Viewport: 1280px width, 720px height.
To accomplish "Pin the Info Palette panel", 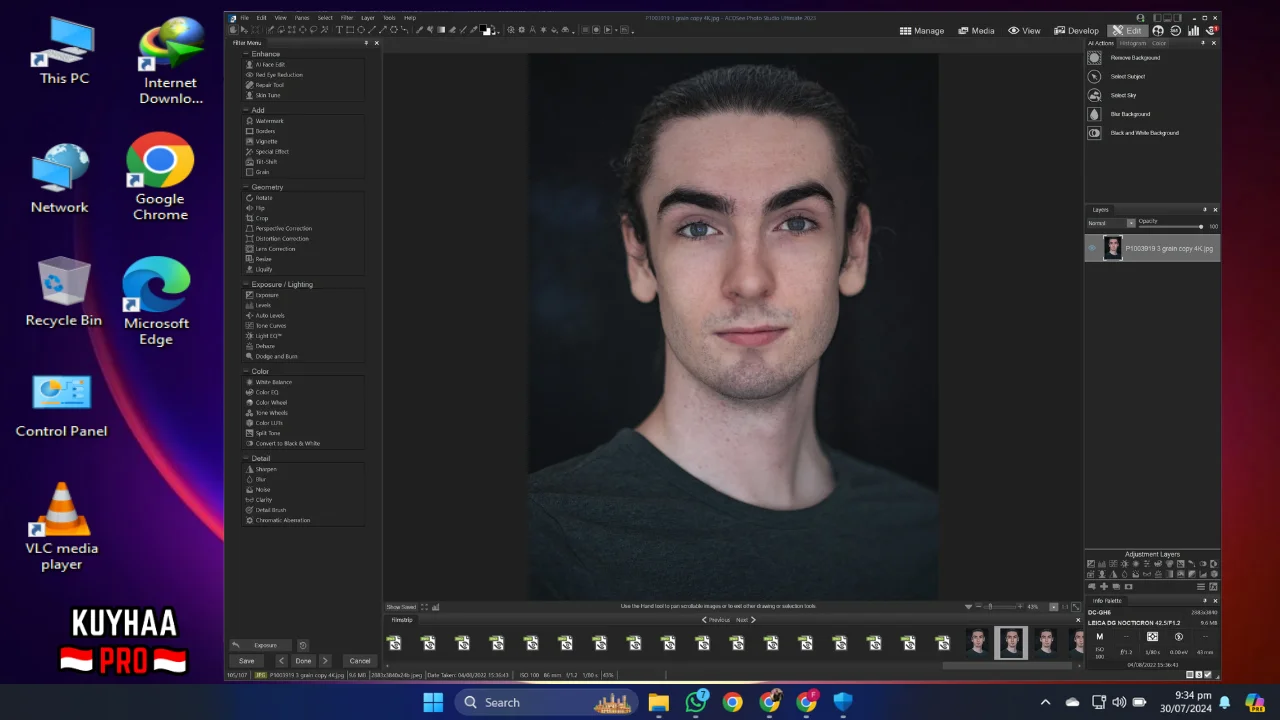I will click(x=1205, y=601).
